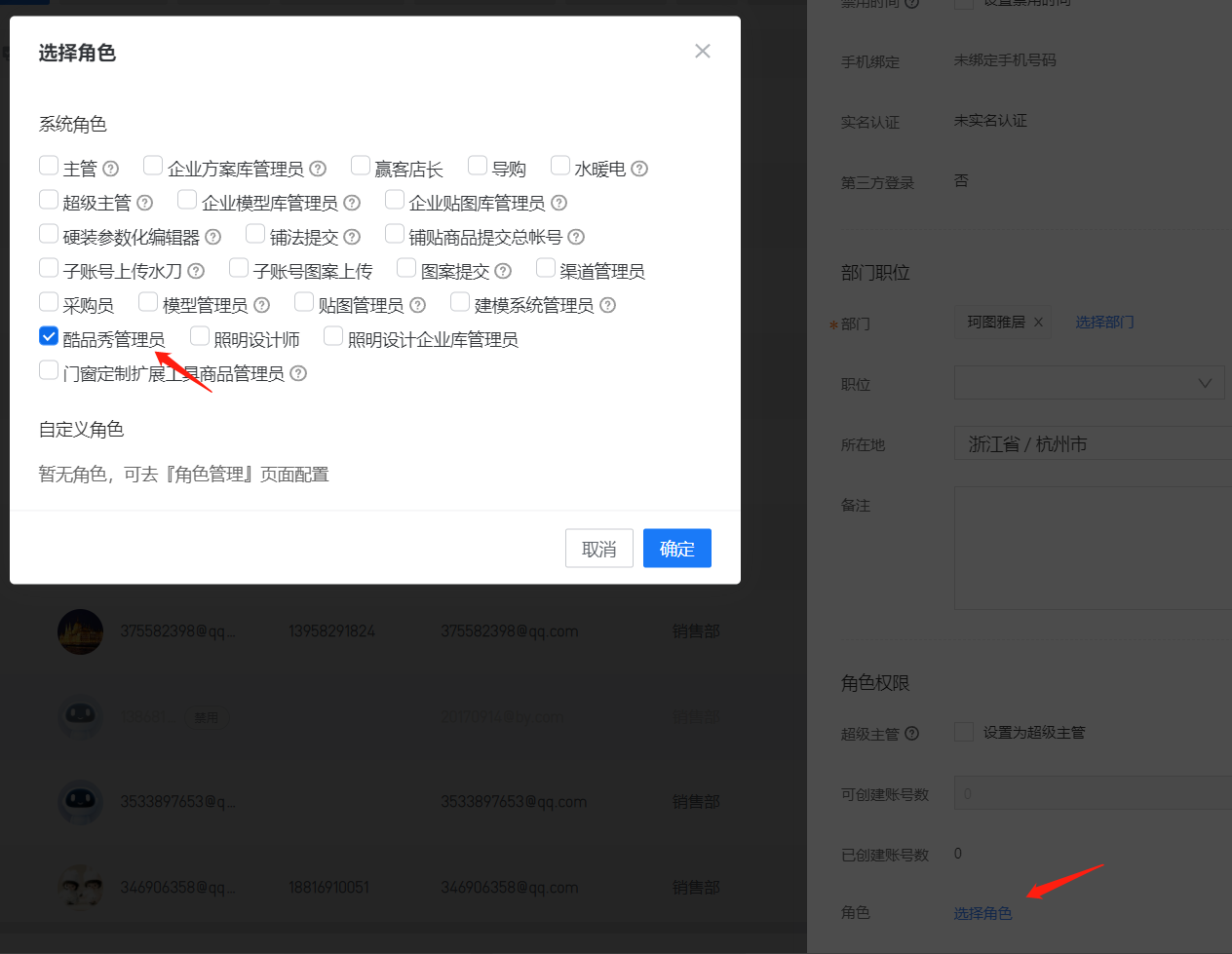Check the 照明设计师 role checkbox
This screenshot has height=954, width=1232.
coord(200,336)
